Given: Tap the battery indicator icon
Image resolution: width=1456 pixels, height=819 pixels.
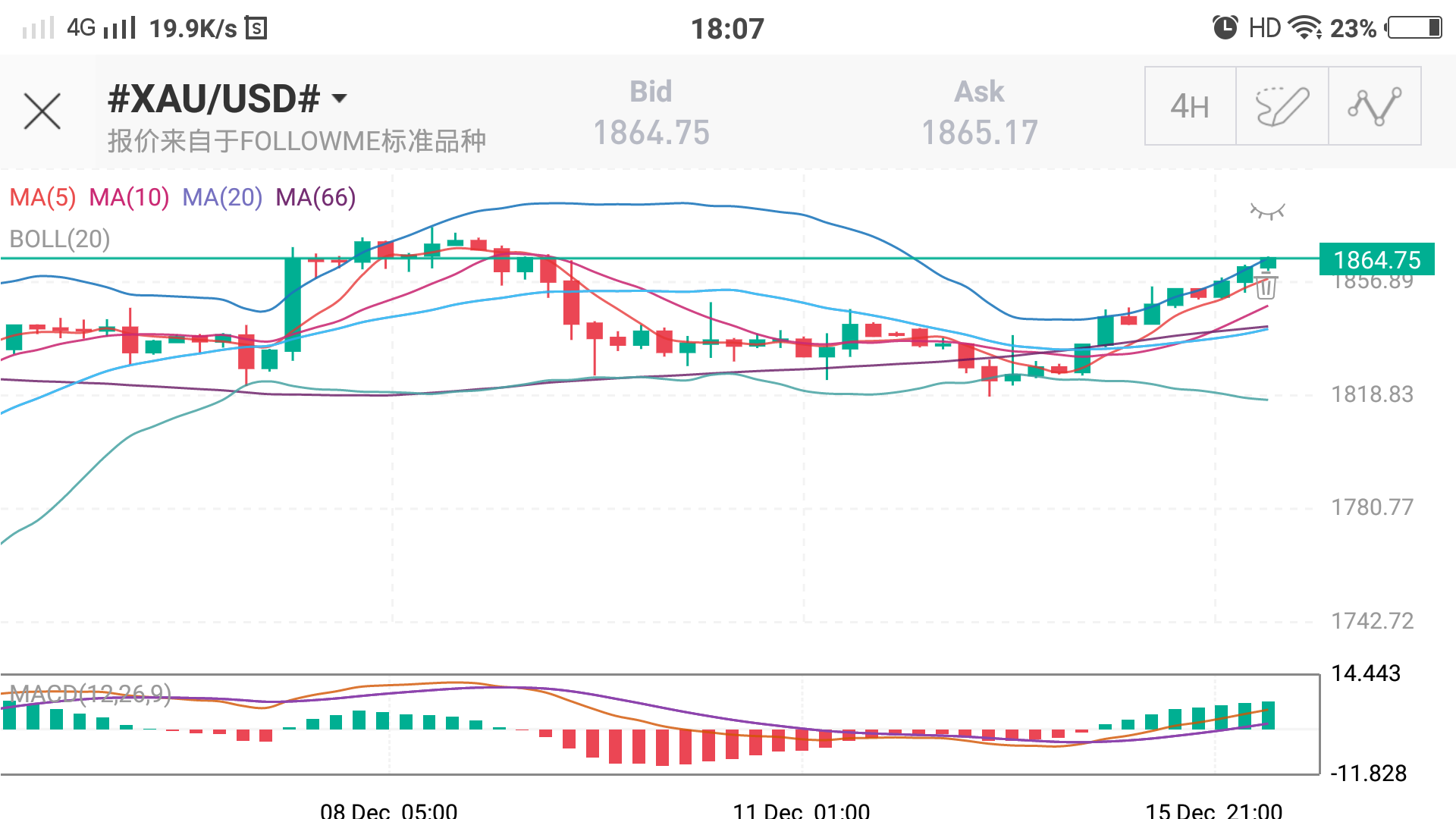Looking at the screenshot, I should tap(1415, 28).
